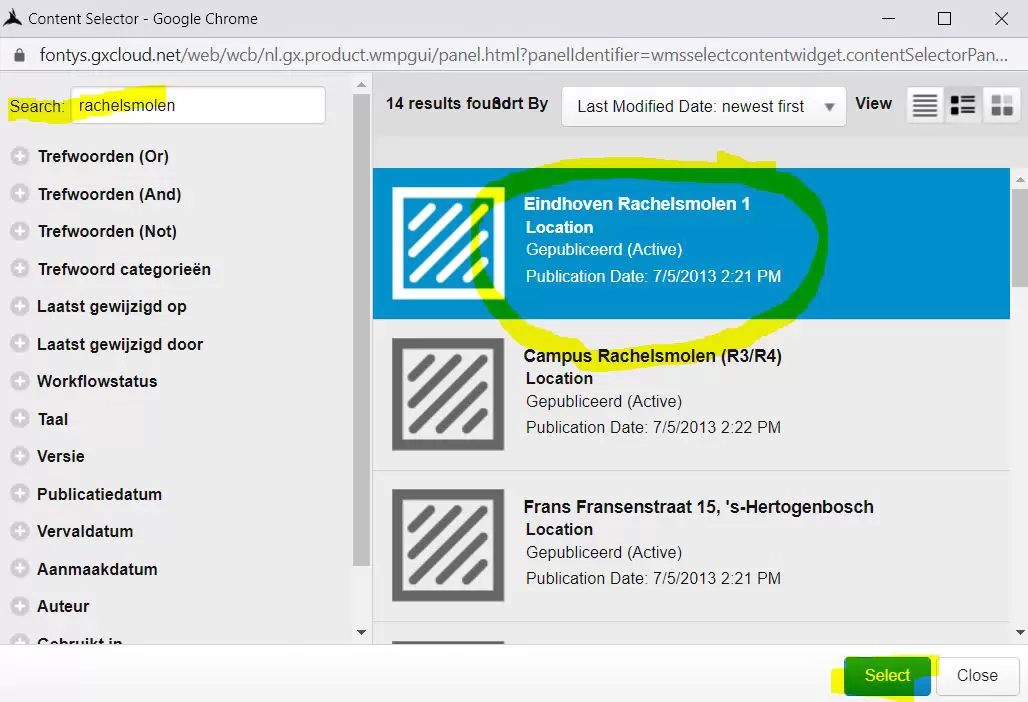
Task: Expand the Auteur filter plus icon
Action: [19, 606]
